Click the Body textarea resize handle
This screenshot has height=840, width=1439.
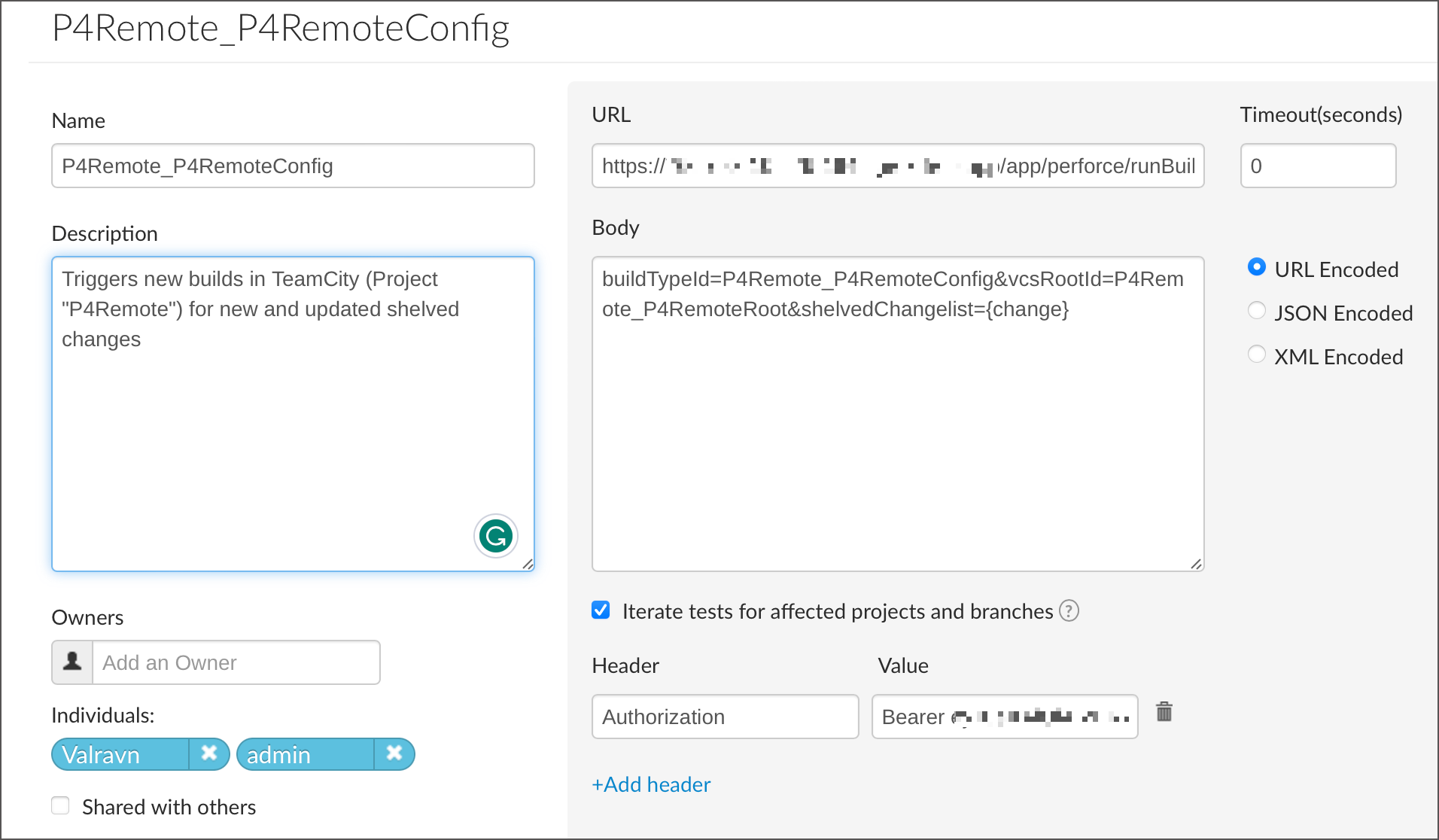1196,564
